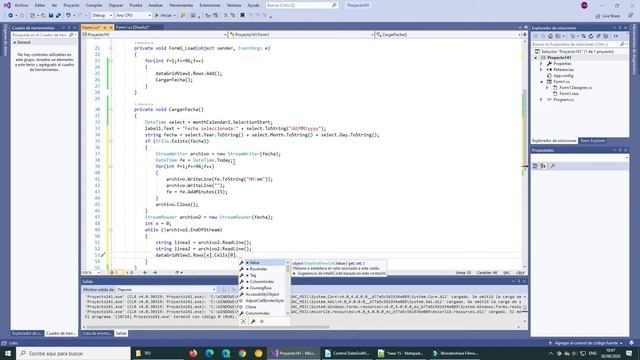Select Form1.Designer.cs in Solution Explorer
The height and width of the screenshot is (360, 640).
pyautogui.click(x=575, y=88)
